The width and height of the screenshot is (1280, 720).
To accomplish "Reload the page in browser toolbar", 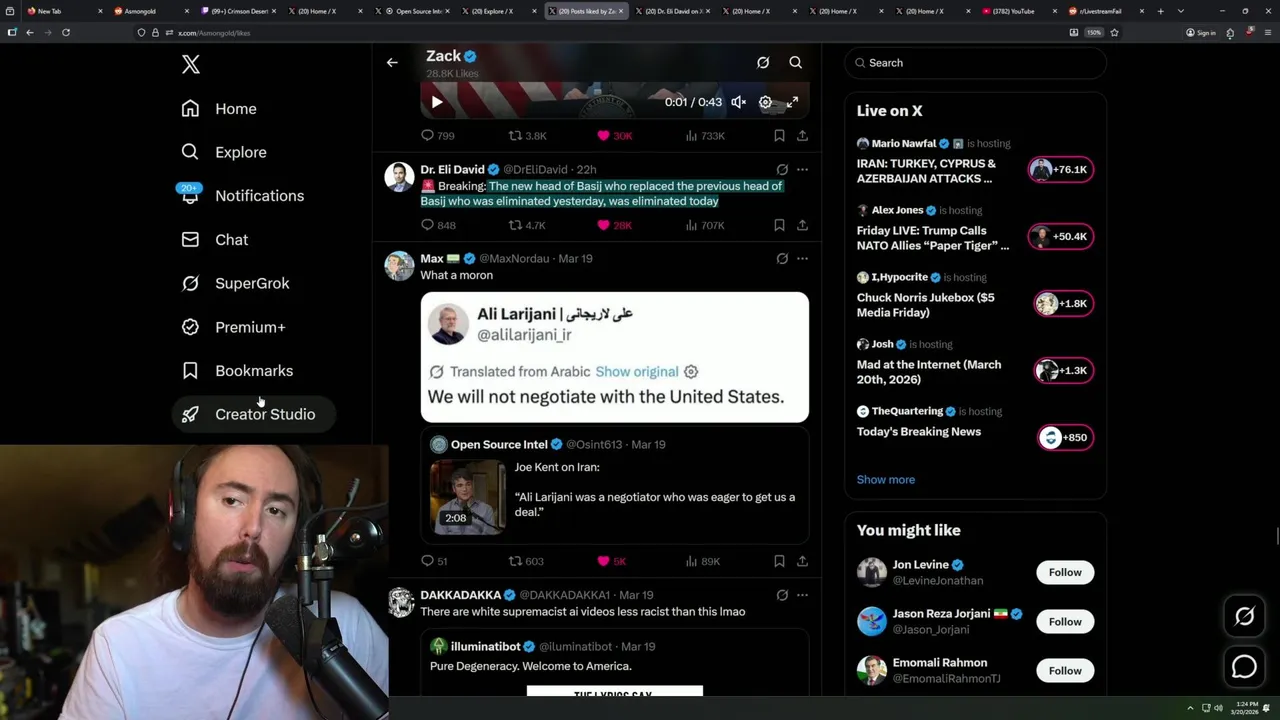I will tap(66, 33).
